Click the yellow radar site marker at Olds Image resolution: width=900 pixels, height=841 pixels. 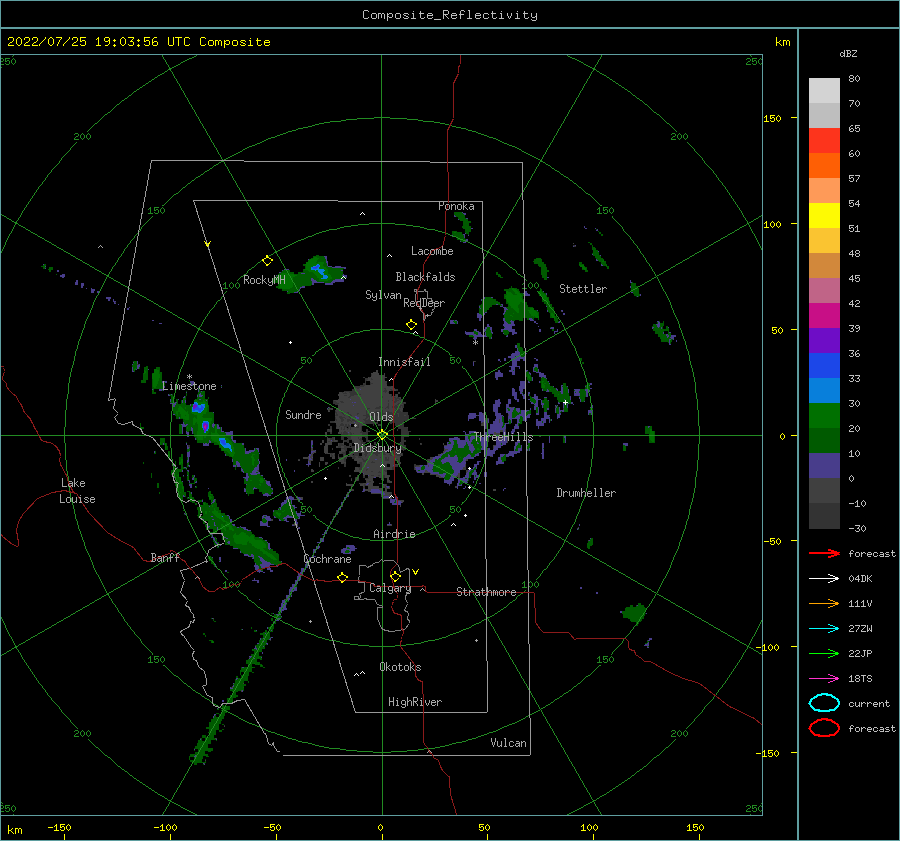click(382, 435)
